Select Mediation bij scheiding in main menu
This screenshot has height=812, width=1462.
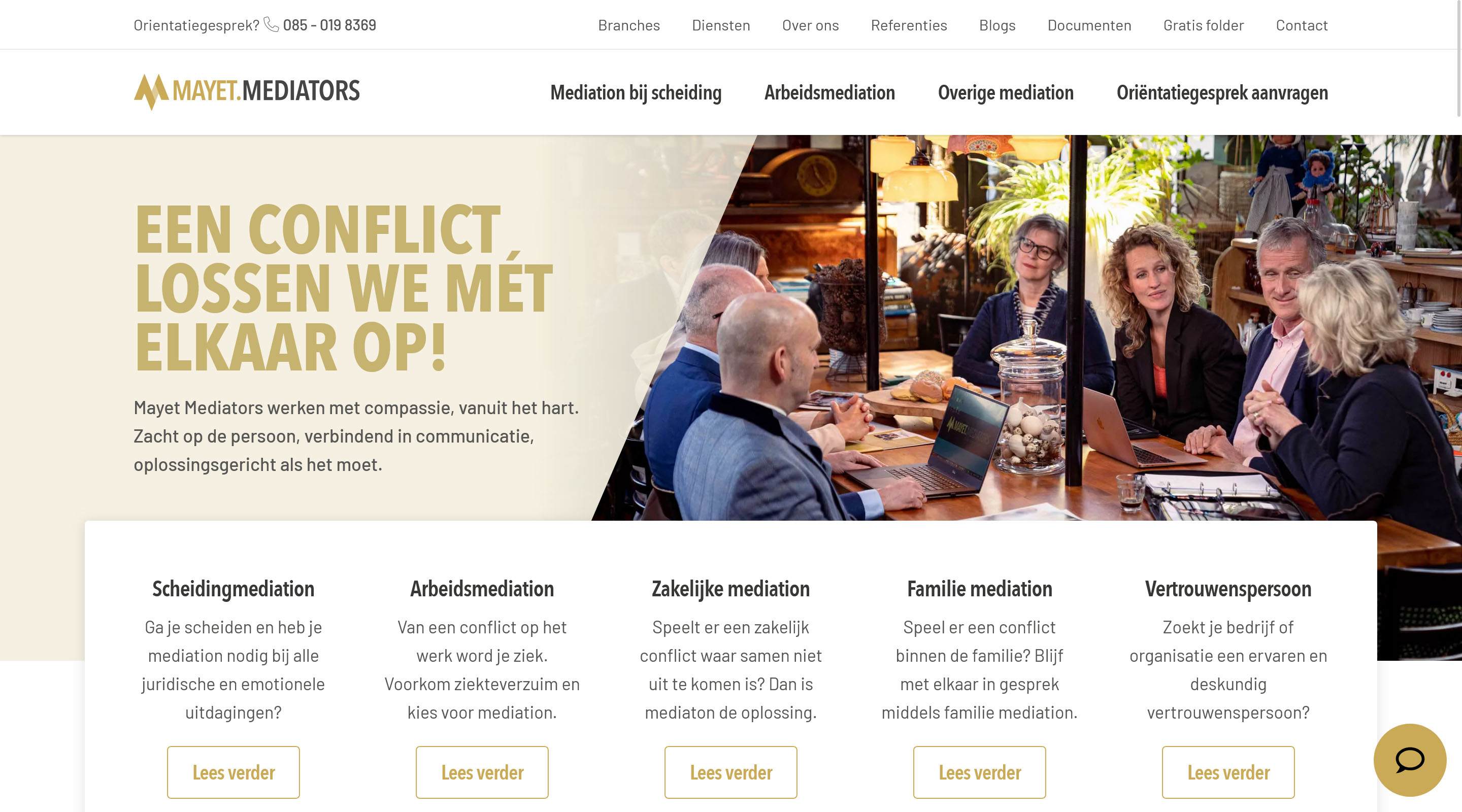click(x=636, y=92)
